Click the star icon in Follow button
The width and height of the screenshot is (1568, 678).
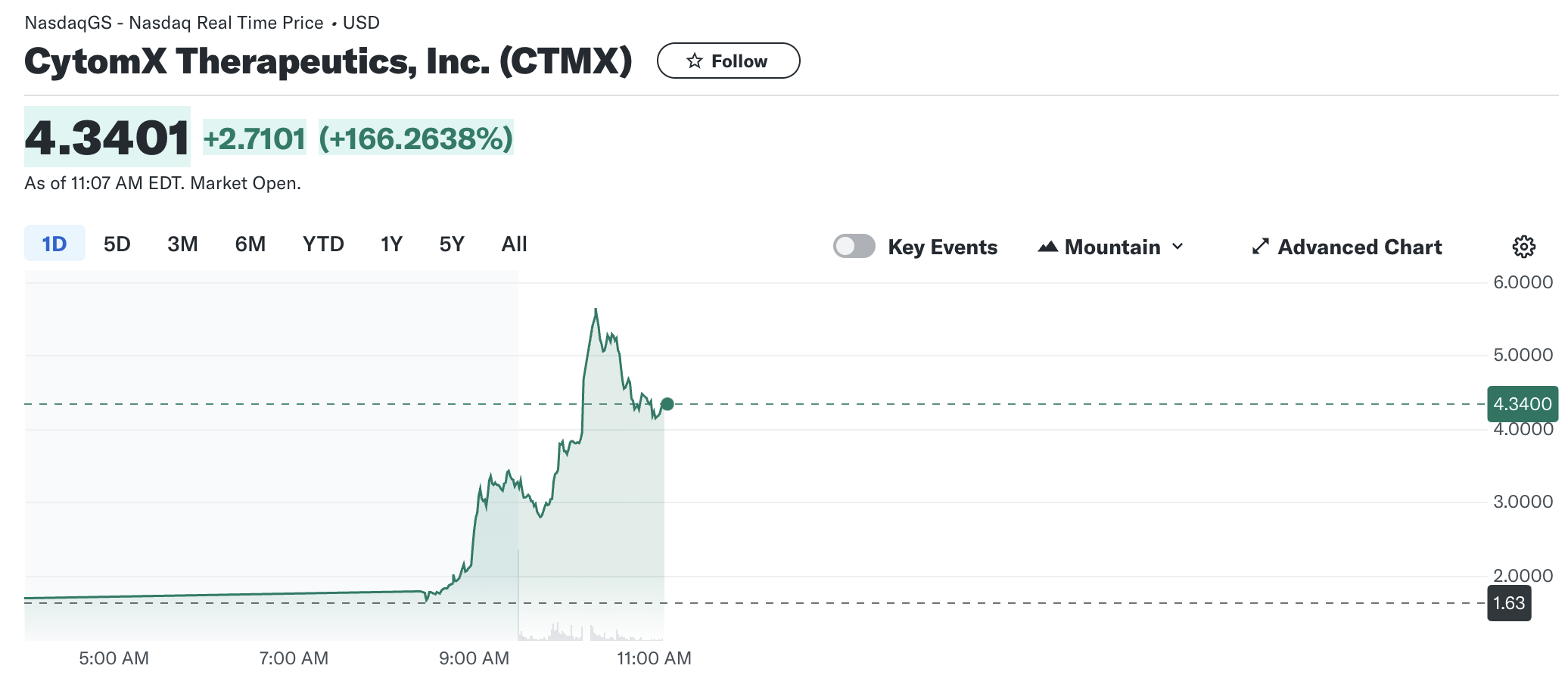(695, 61)
